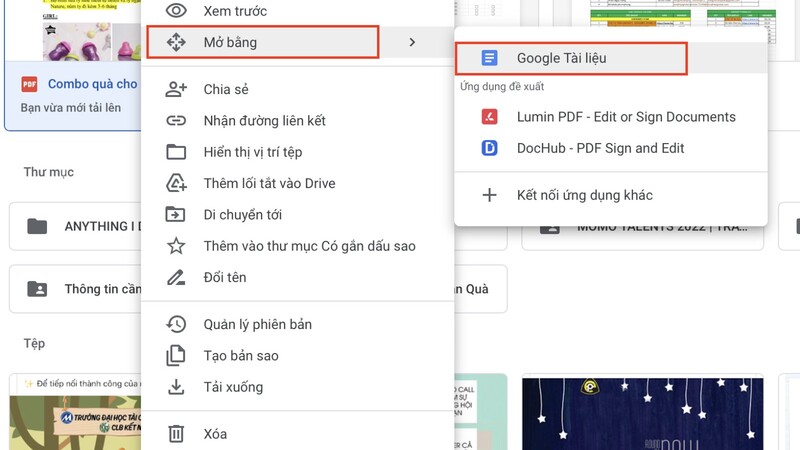The height and width of the screenshot is (450, 800).
Task: Click the eye icon beside Xem trước
Action: pos(176,11)
